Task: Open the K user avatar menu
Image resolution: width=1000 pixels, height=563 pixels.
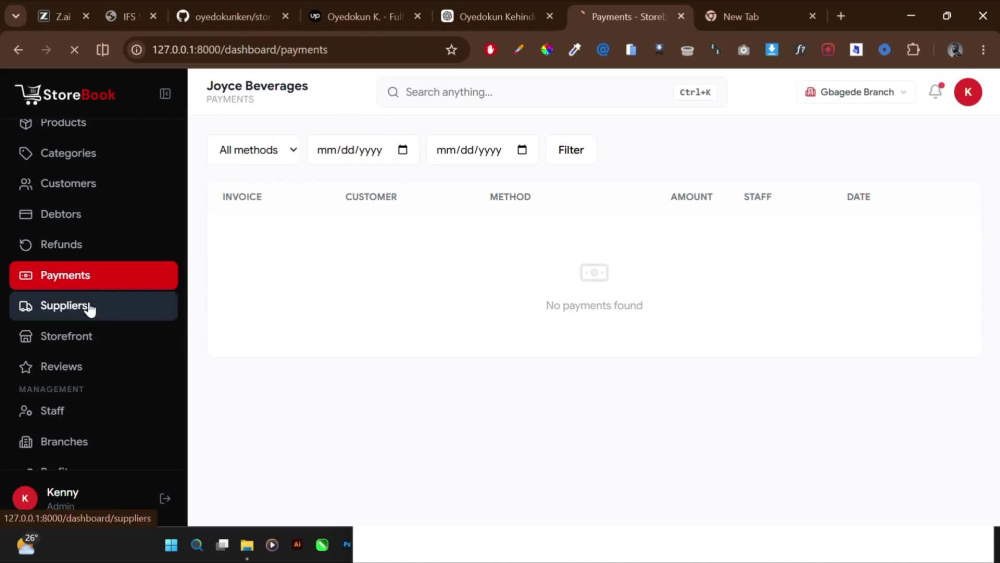Action: click(967, 92)
